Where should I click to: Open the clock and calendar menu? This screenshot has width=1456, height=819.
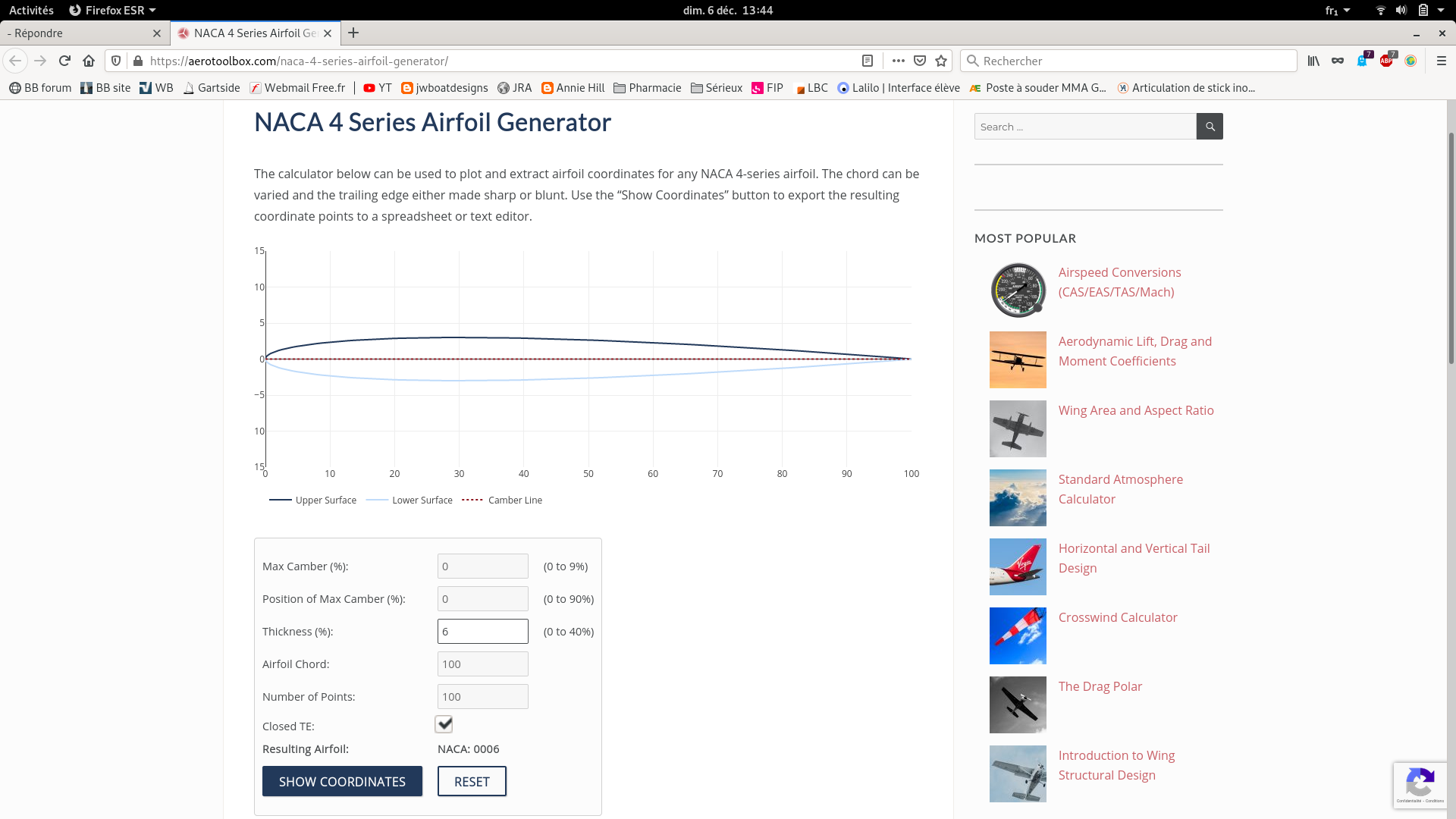click(x=728, y=10)
